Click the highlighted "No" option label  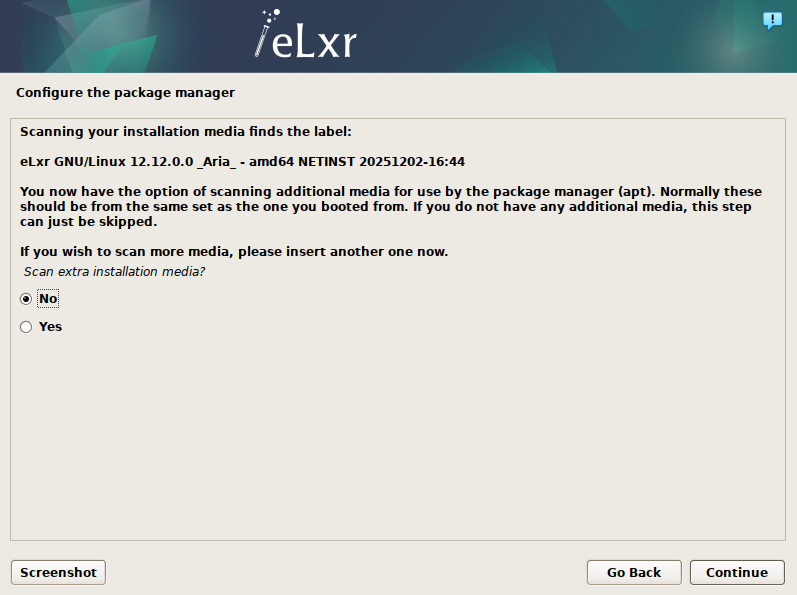pyautogui.click(x=47, y=299)
